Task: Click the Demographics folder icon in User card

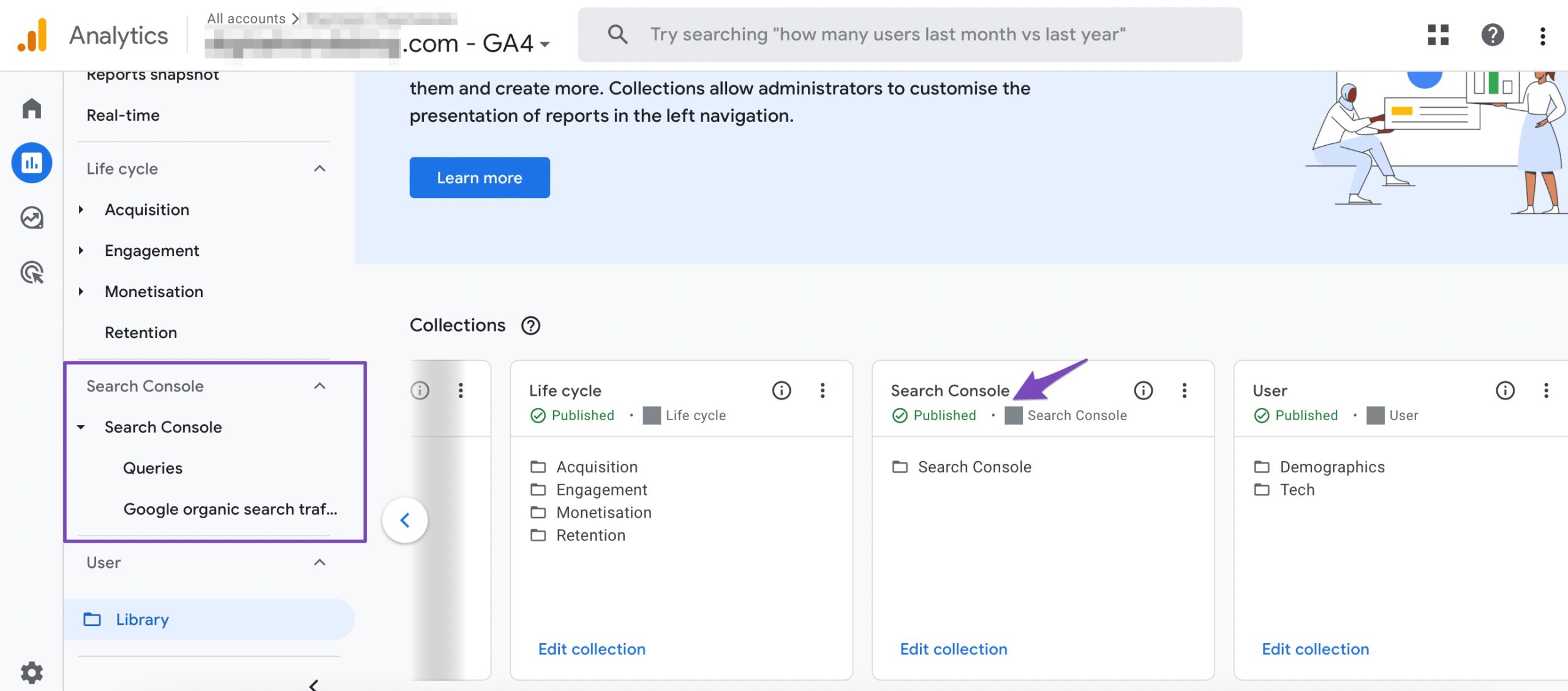Action: [x=1262, y=467]
